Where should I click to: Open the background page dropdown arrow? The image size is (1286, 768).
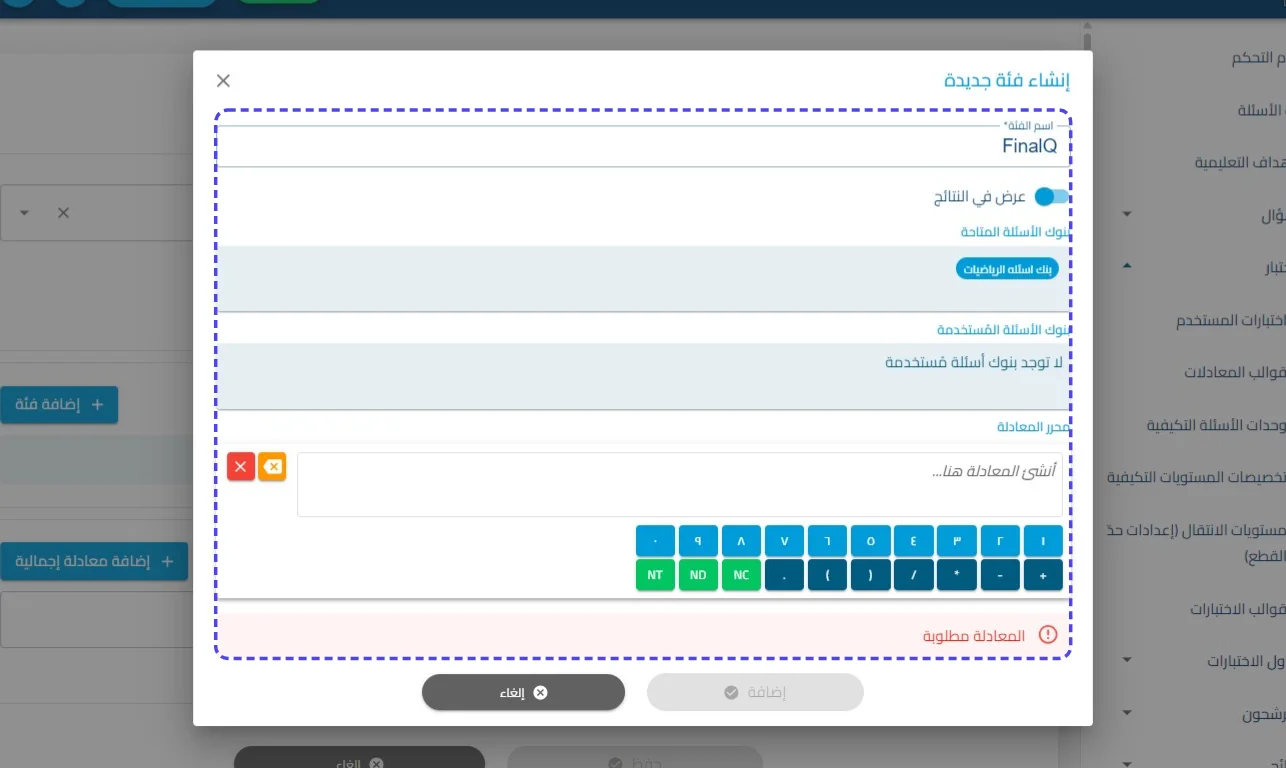click(x=25, y=213)
